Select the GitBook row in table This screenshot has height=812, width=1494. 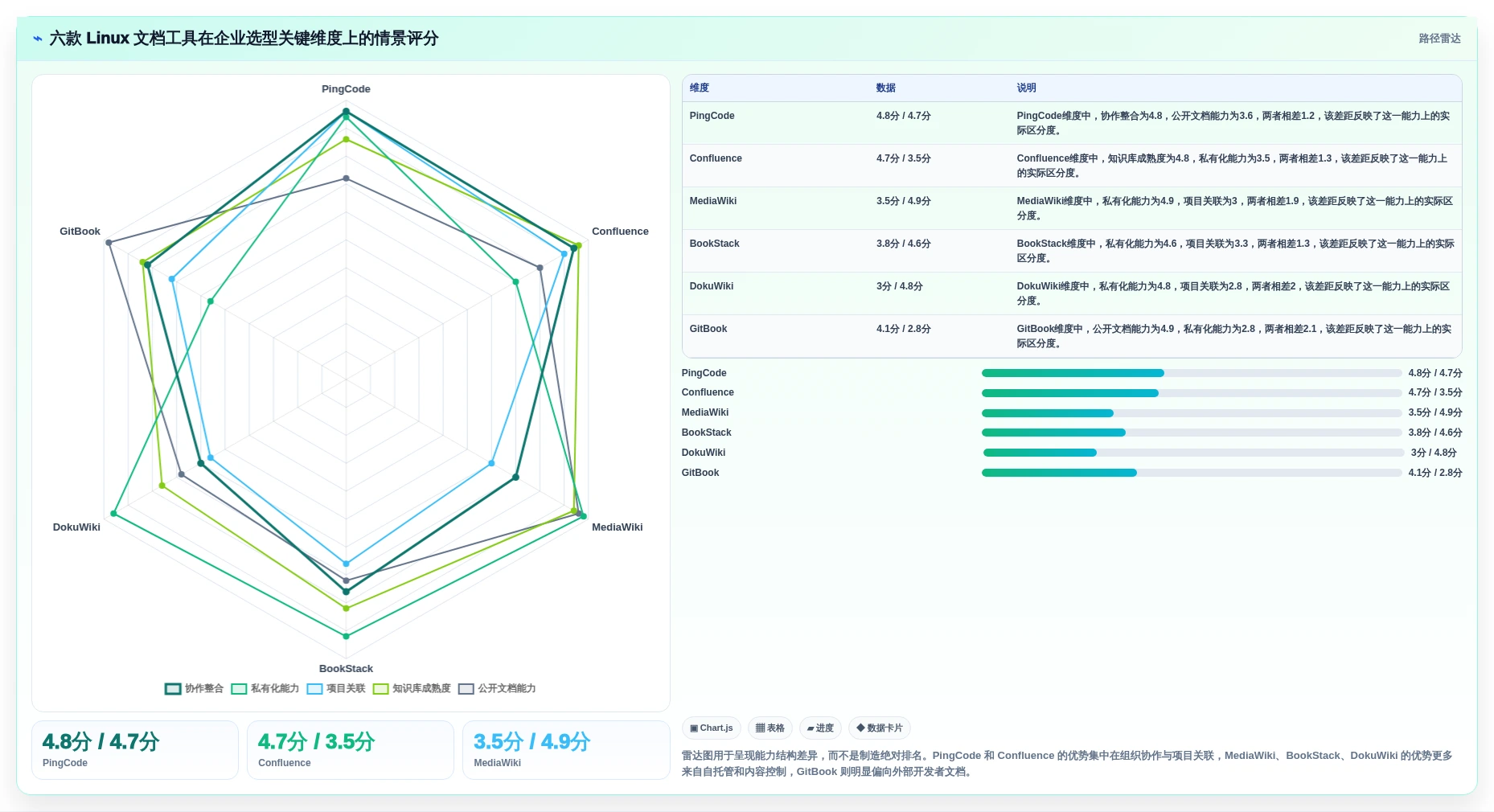[1072, 336]
